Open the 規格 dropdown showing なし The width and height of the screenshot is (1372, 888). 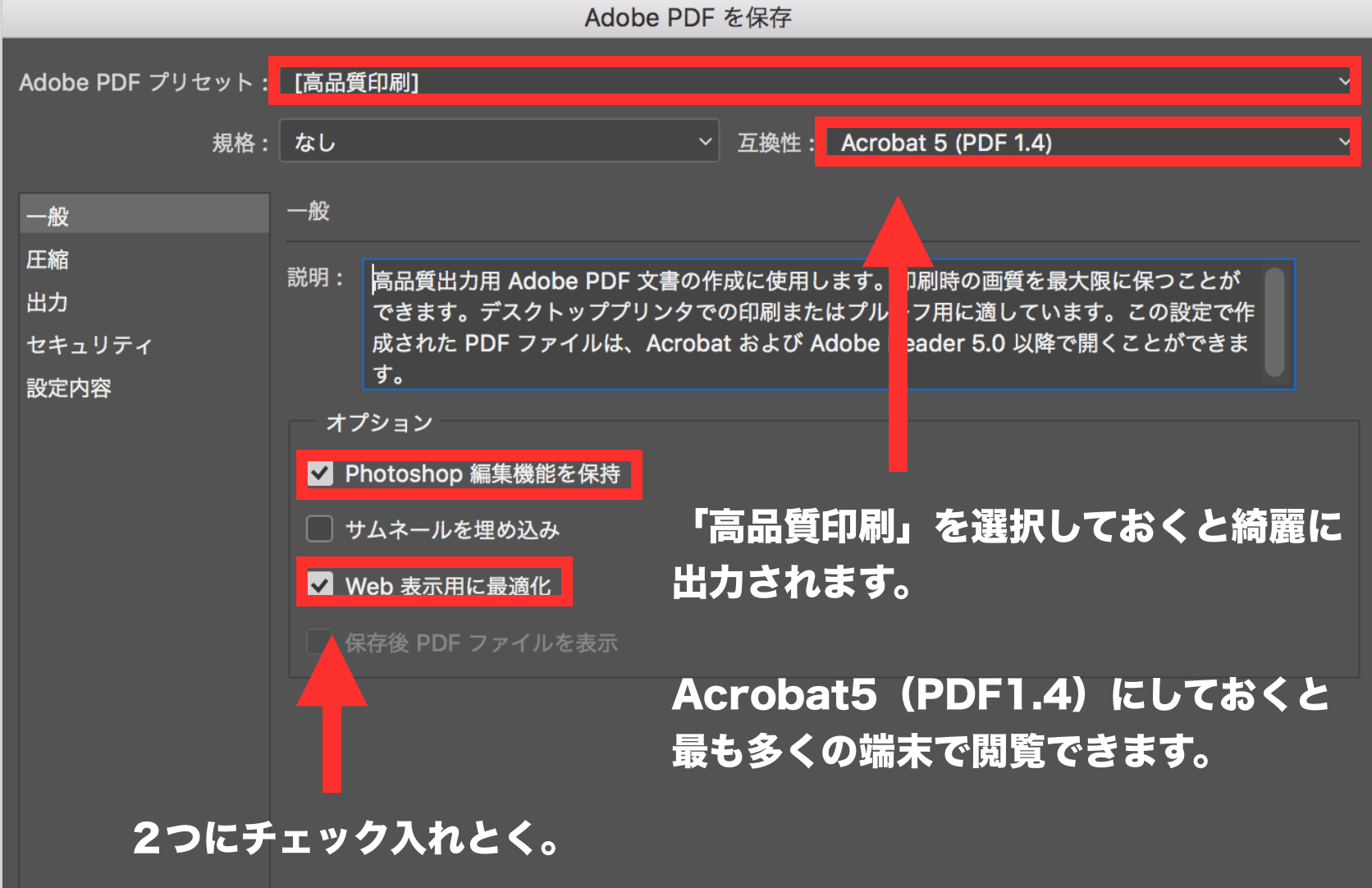499,141
